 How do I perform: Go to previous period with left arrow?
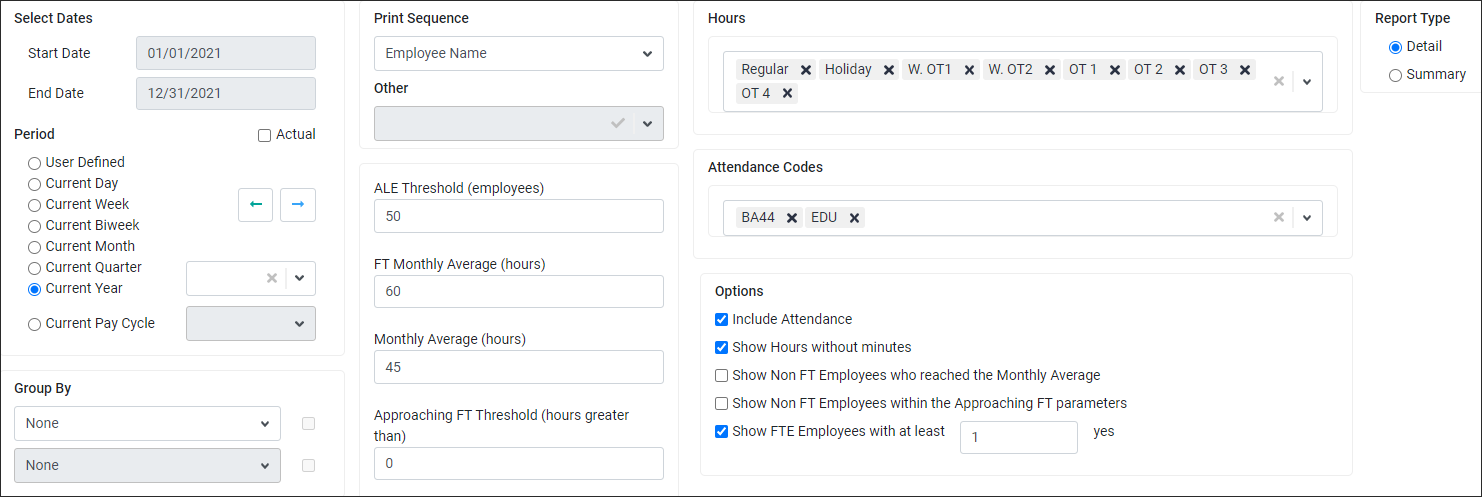(256, 204)
